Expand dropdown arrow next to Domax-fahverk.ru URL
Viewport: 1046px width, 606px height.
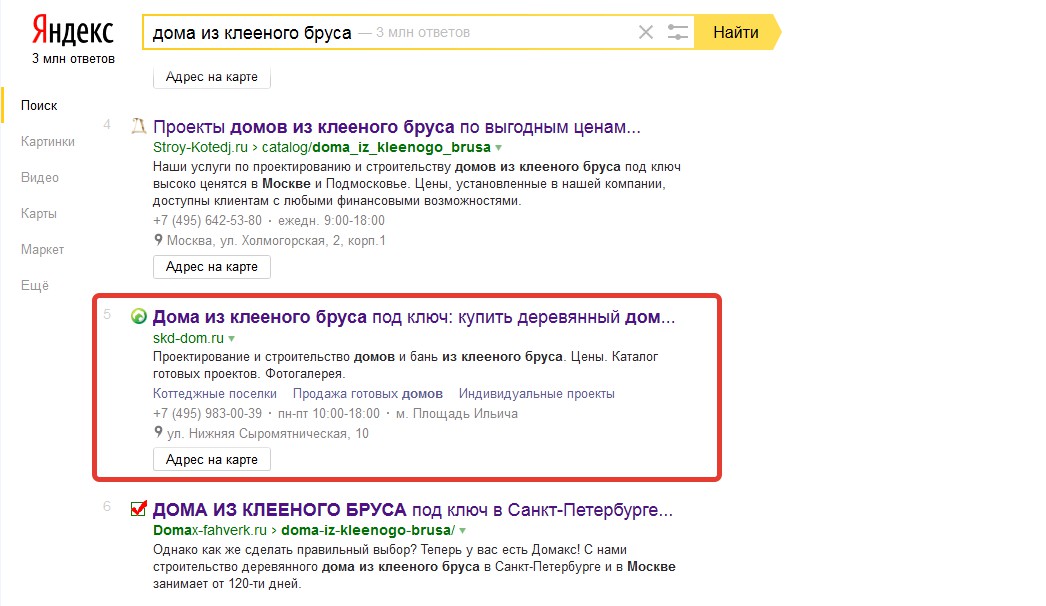(x=462, y=531)
